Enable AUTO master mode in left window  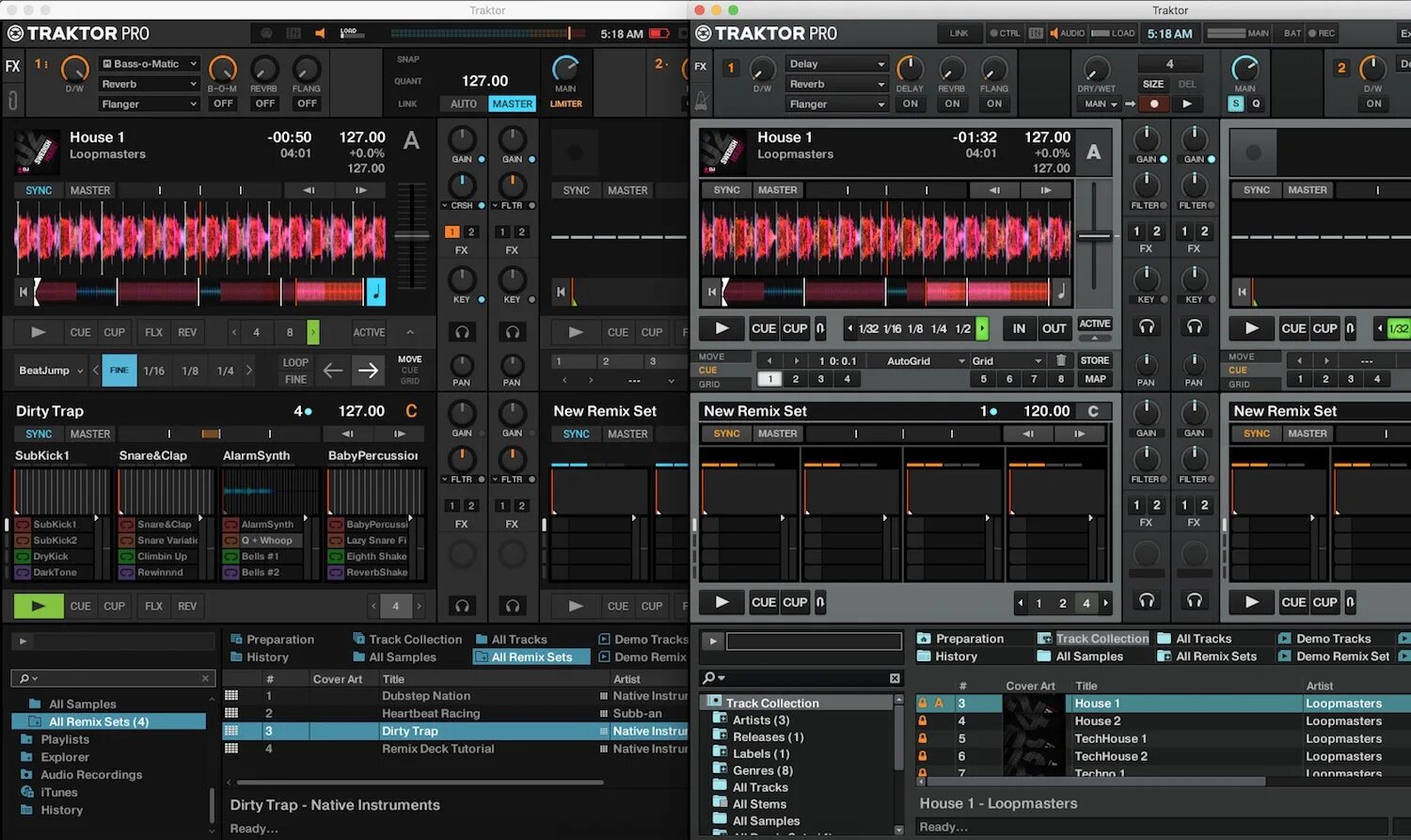pos(464,103)
